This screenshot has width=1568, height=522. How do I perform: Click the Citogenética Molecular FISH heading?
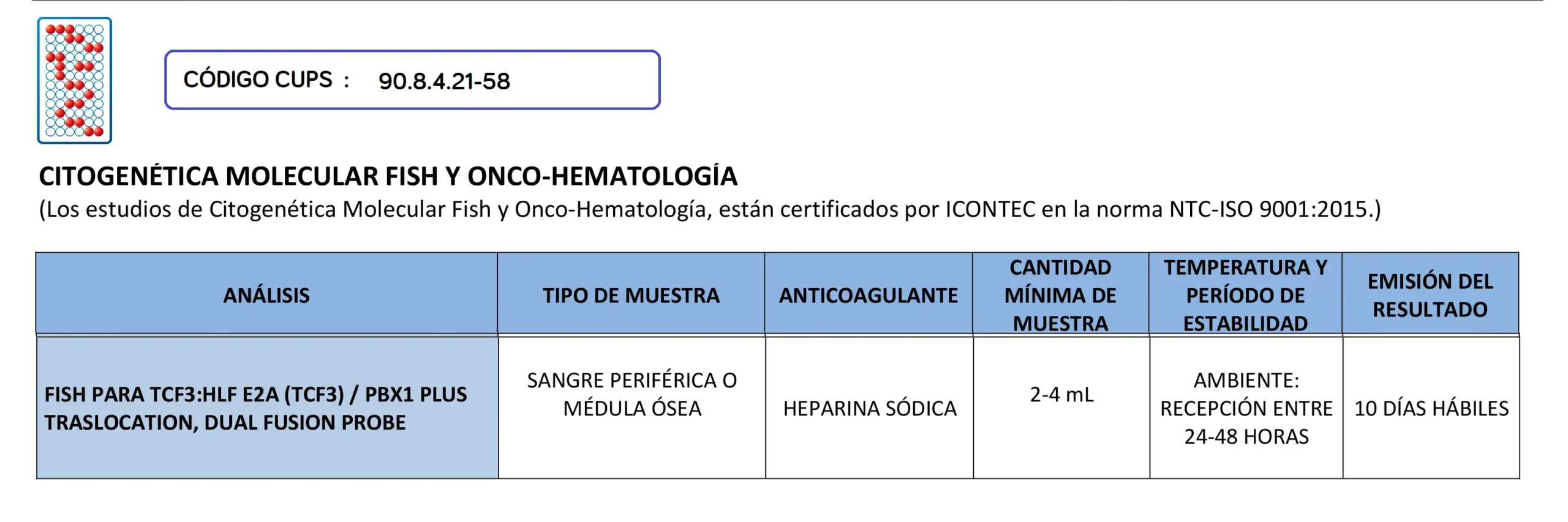388,176
